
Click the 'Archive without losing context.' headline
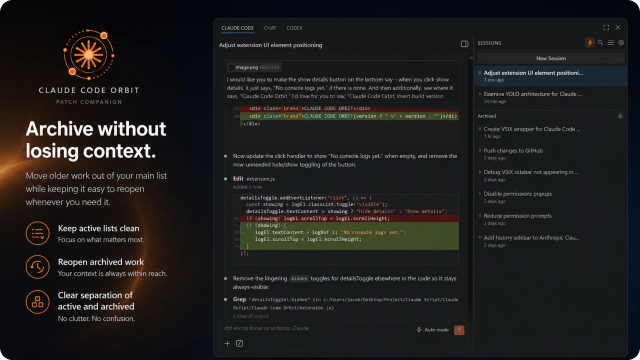(x=96, y=140)
